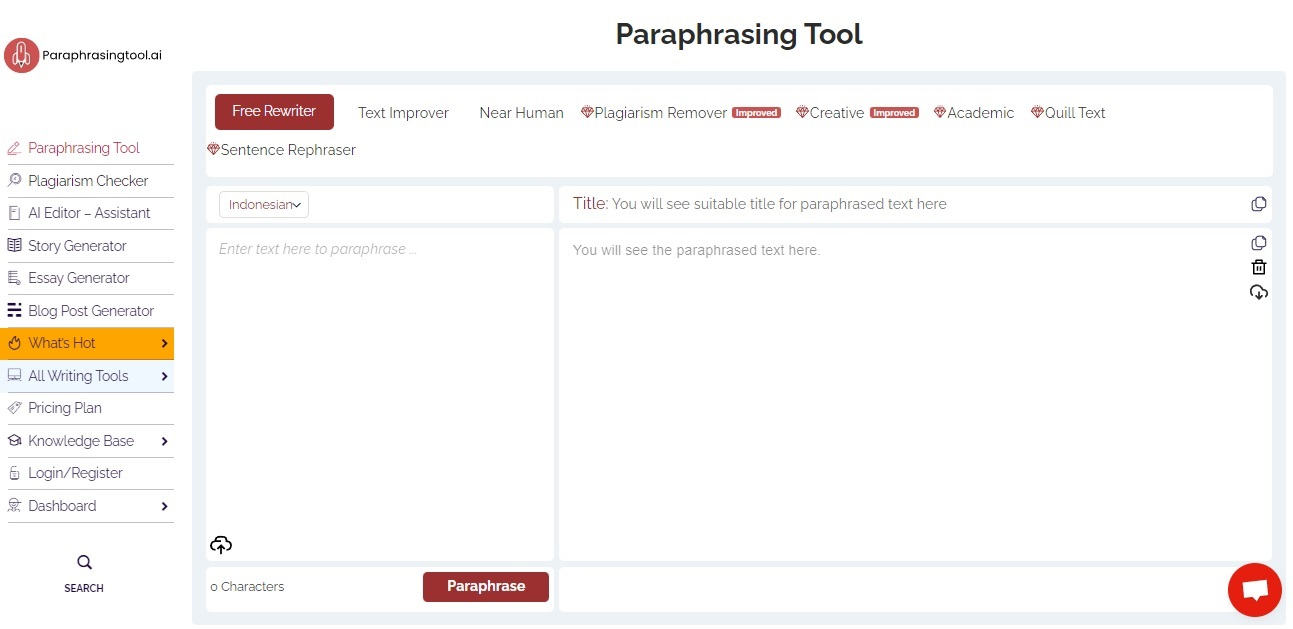Click the Dashboard user icon

click(14, 506)
